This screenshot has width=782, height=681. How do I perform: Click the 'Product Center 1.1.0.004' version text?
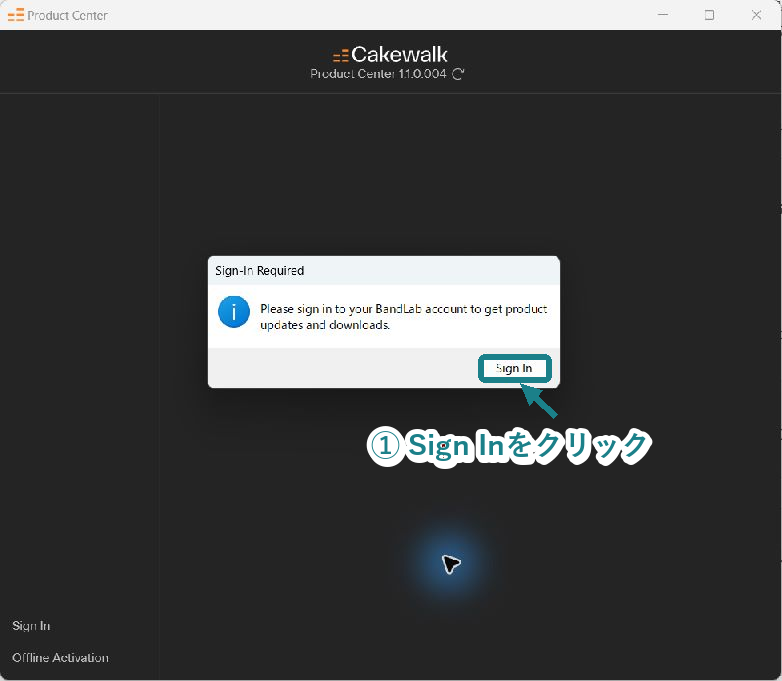(378, 74)
